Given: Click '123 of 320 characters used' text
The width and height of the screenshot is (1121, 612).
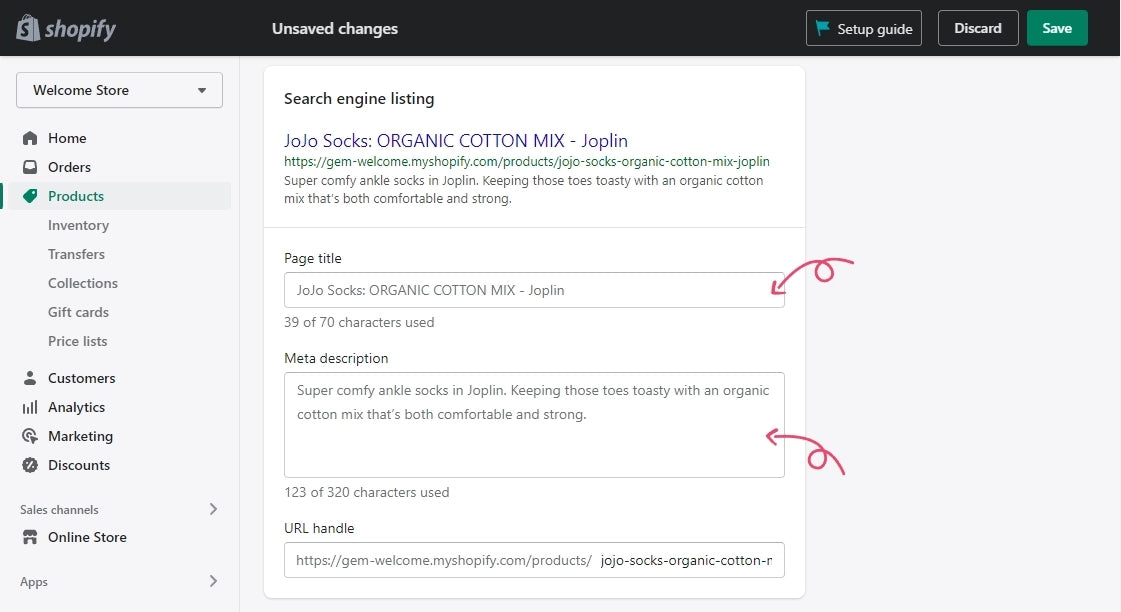Looking at the screenshot, I should click(x=367, y=493).
